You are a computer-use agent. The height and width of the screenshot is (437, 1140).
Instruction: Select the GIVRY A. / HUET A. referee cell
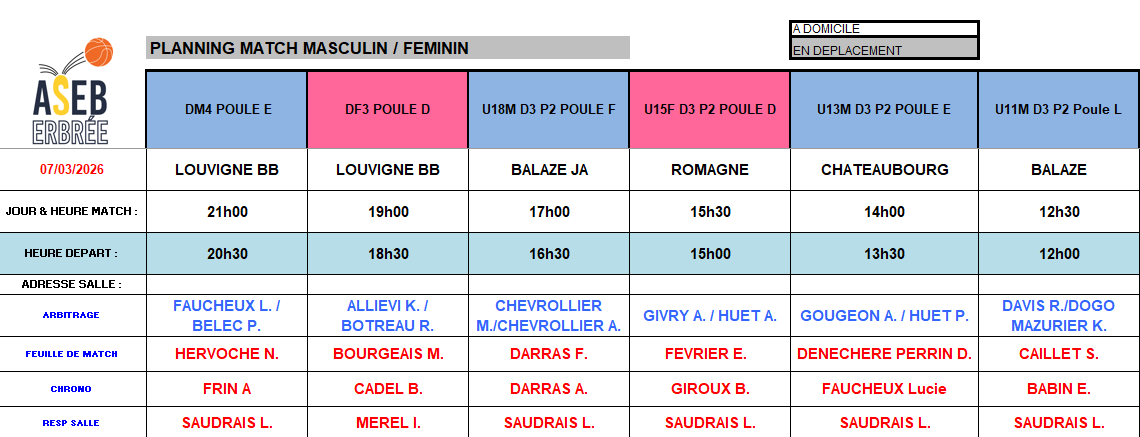[x=710, y=316]
